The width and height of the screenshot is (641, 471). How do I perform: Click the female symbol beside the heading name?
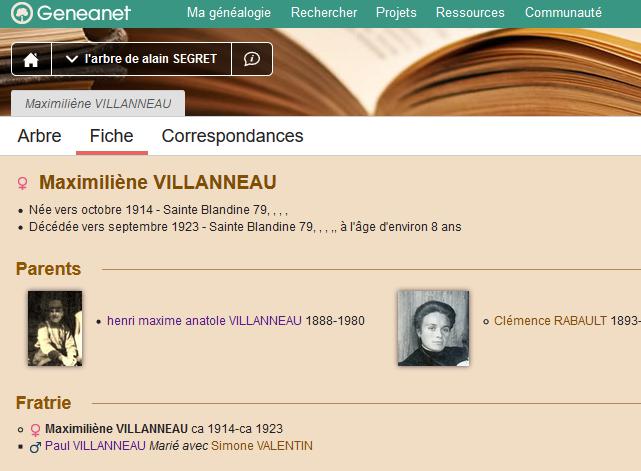23,183
